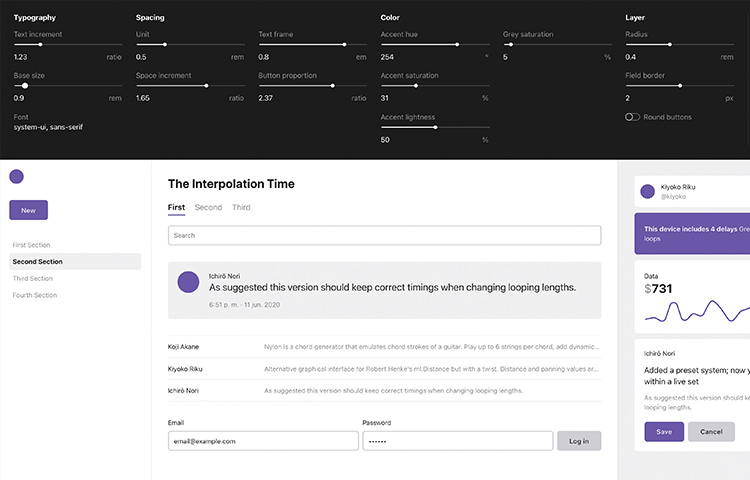The image size is (750, 480).
Task: Switch to the Third tab
Action: click(x=241, y=207)
